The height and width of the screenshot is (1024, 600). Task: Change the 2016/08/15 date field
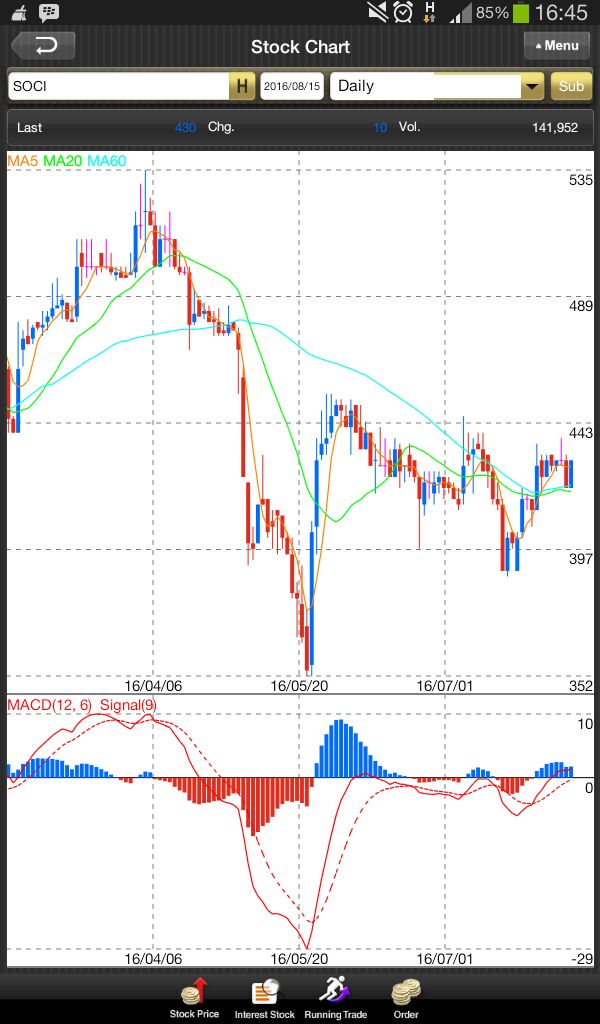click(x=292, y=86)
